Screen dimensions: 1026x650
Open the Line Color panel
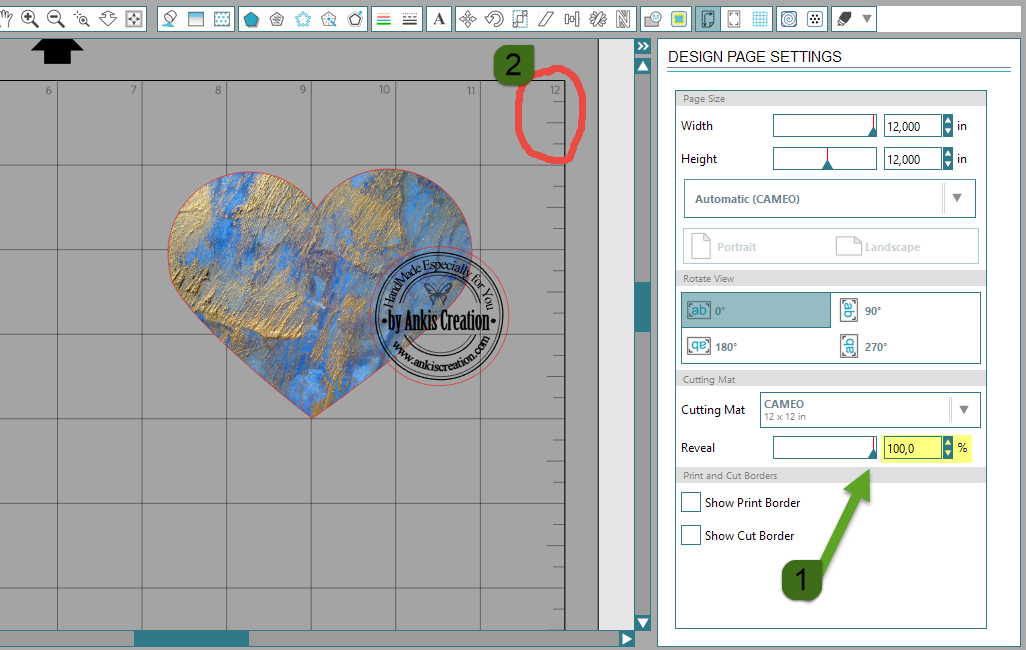tap(384, 19)
